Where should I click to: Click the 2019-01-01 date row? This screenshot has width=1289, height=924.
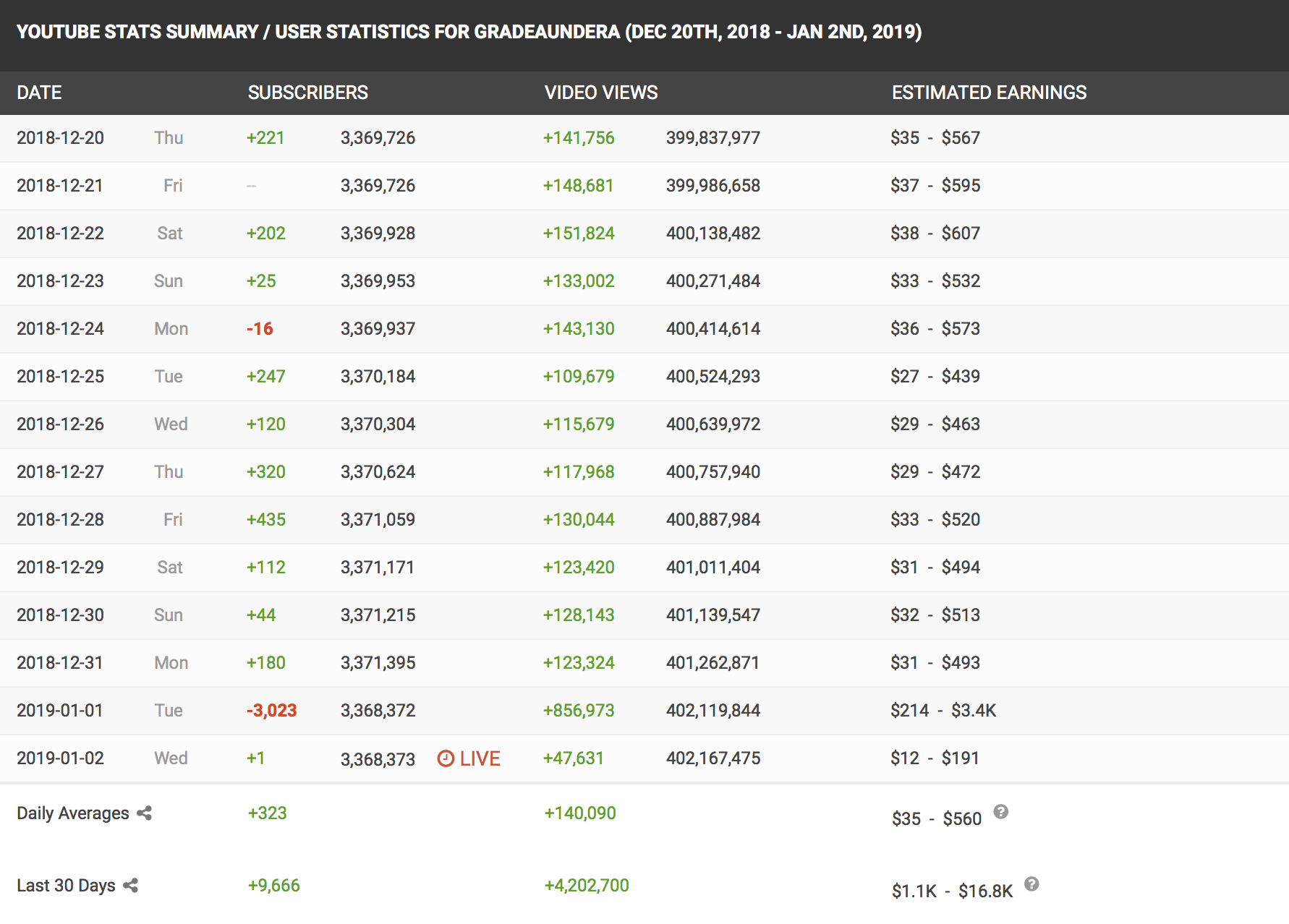(x=644, y=711)
